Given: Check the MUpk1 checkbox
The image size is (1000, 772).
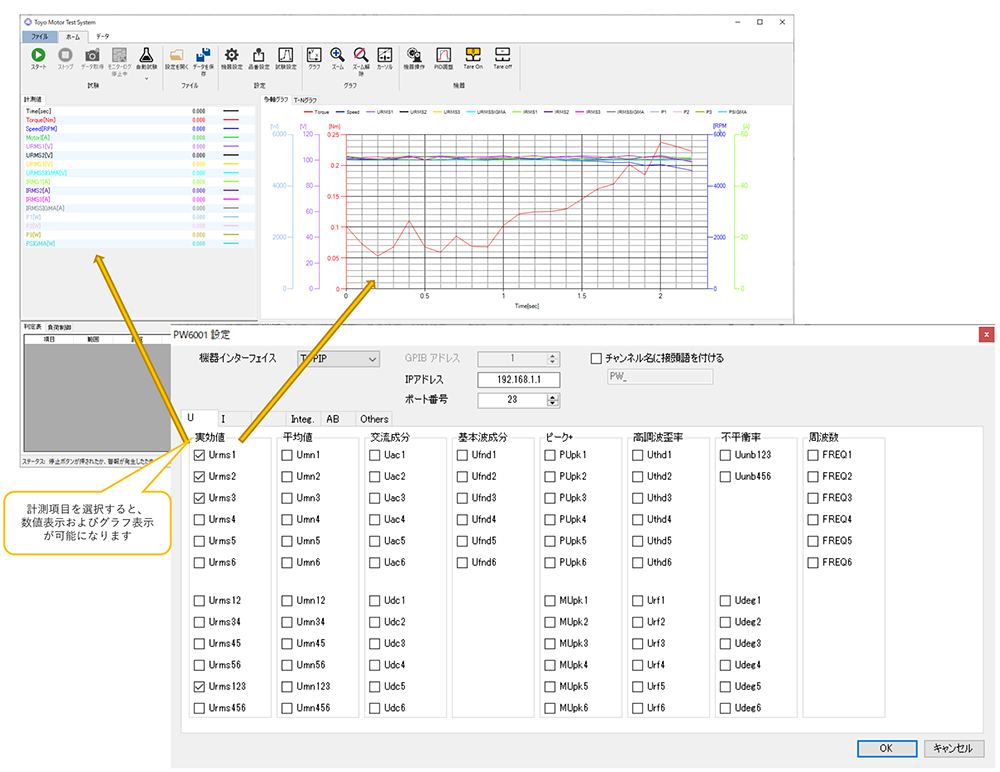Looking at the screenshot, I should tap(550, 601).
